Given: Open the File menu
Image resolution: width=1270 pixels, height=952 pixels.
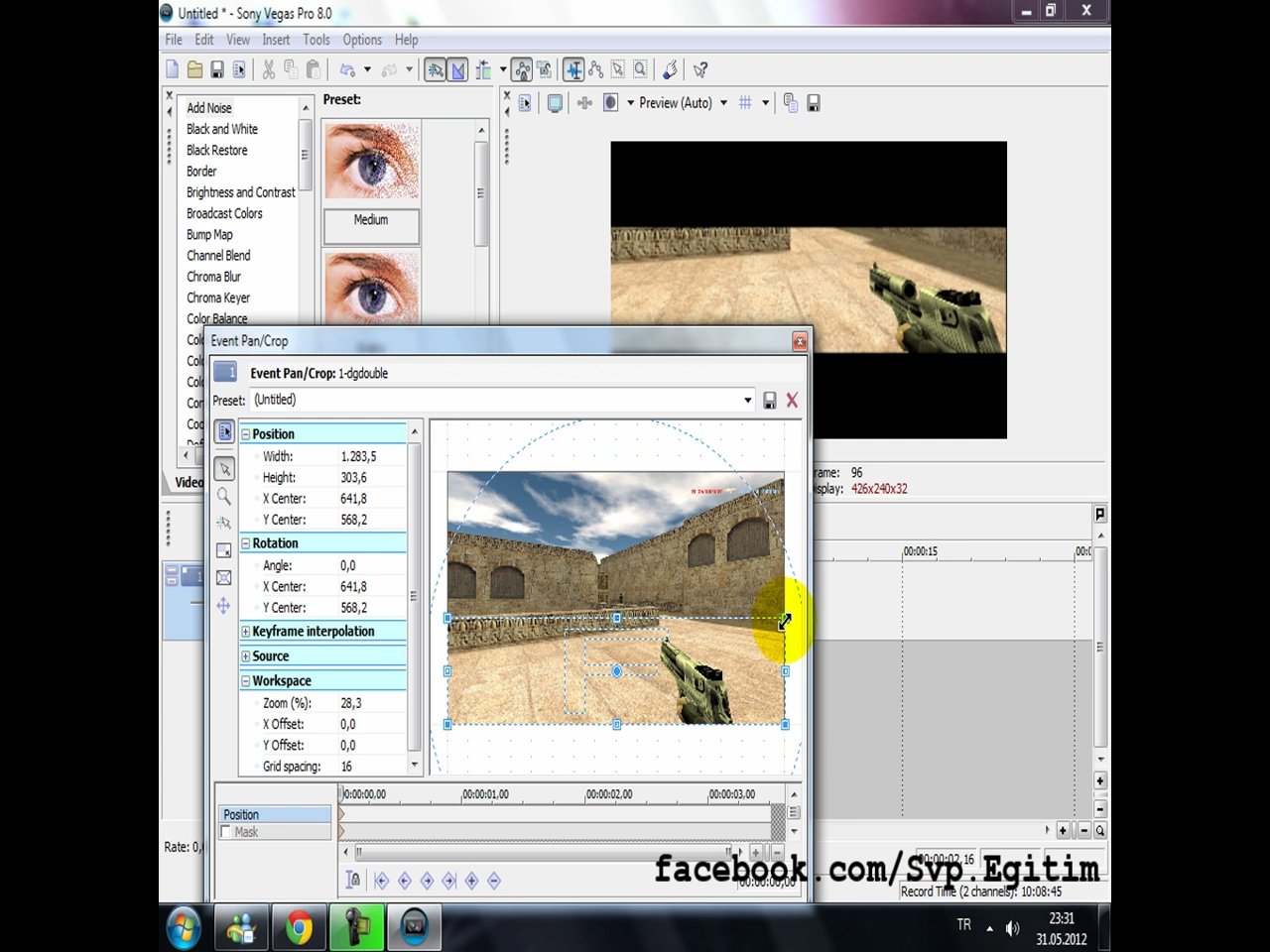Looking at the screenshot, I should click(174, 40).
